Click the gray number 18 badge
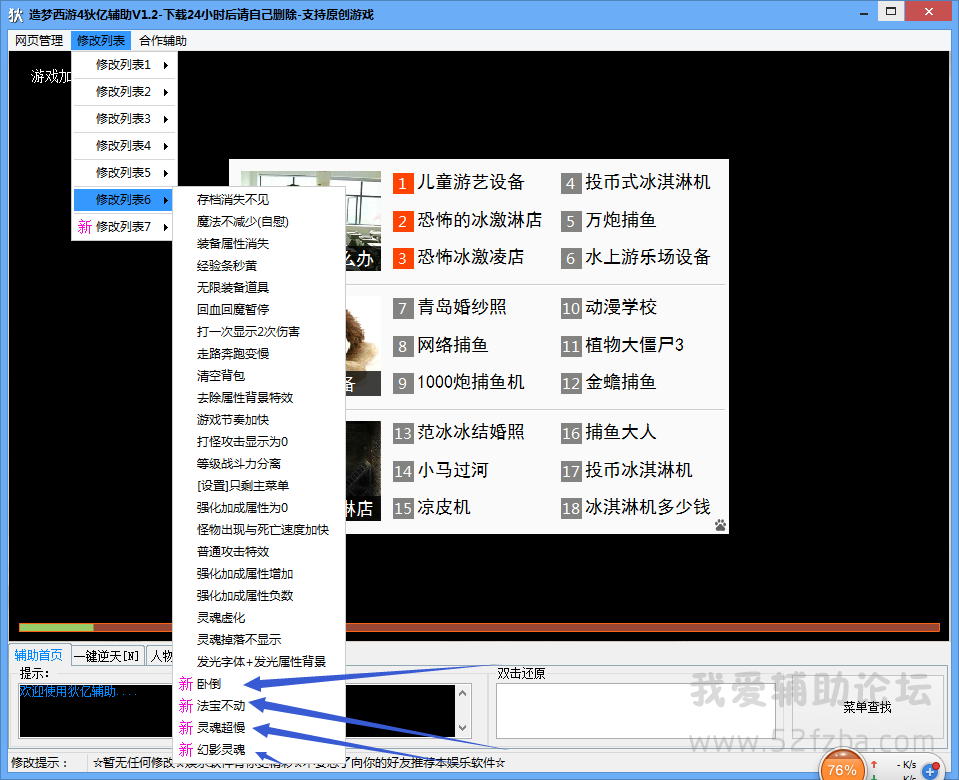The height and width of the screenshot is (780, 959). (x=571, y=508)
